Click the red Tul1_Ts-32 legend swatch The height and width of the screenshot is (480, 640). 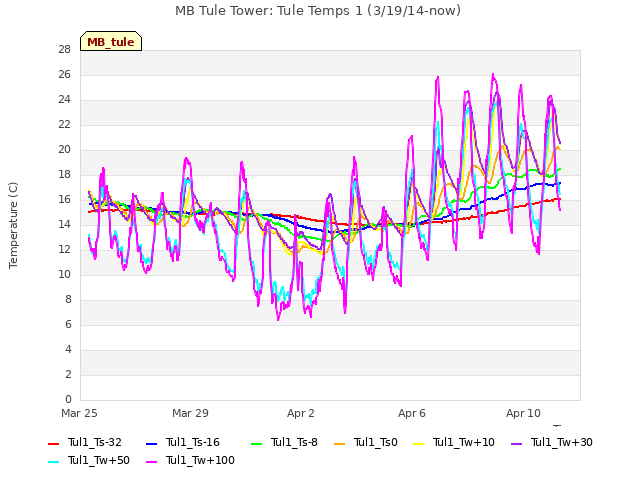coord(53,444)
